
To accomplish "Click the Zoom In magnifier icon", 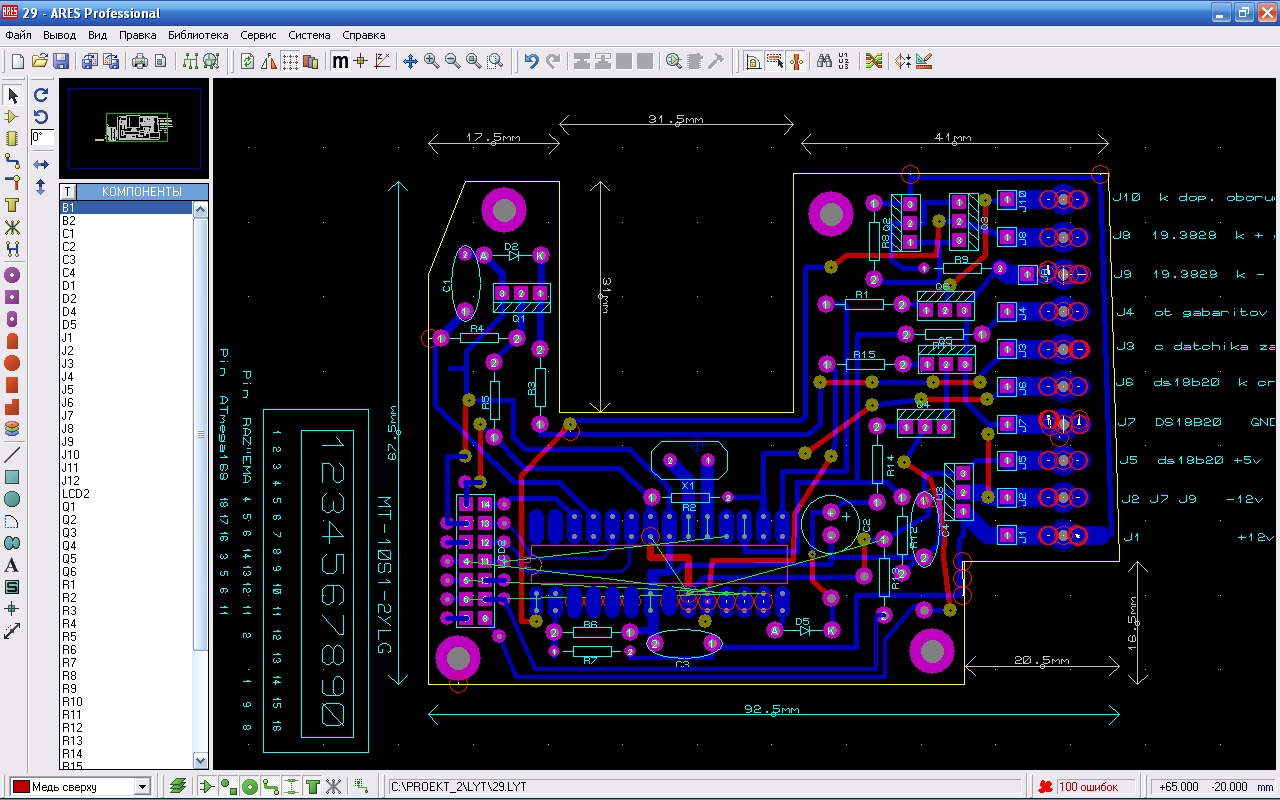I will pos(431,62).
